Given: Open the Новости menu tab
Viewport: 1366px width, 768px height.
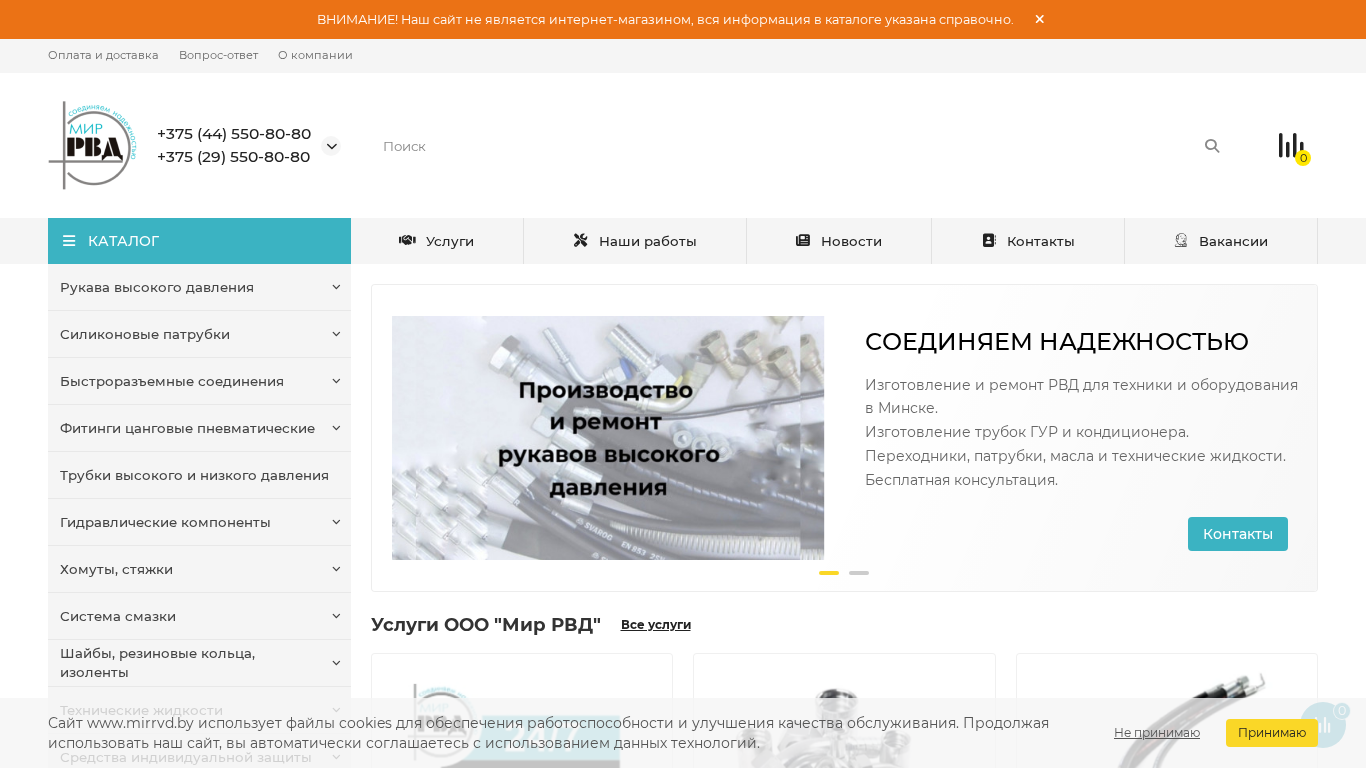Looking at the screenshot, I should click(x=839, y=241).
